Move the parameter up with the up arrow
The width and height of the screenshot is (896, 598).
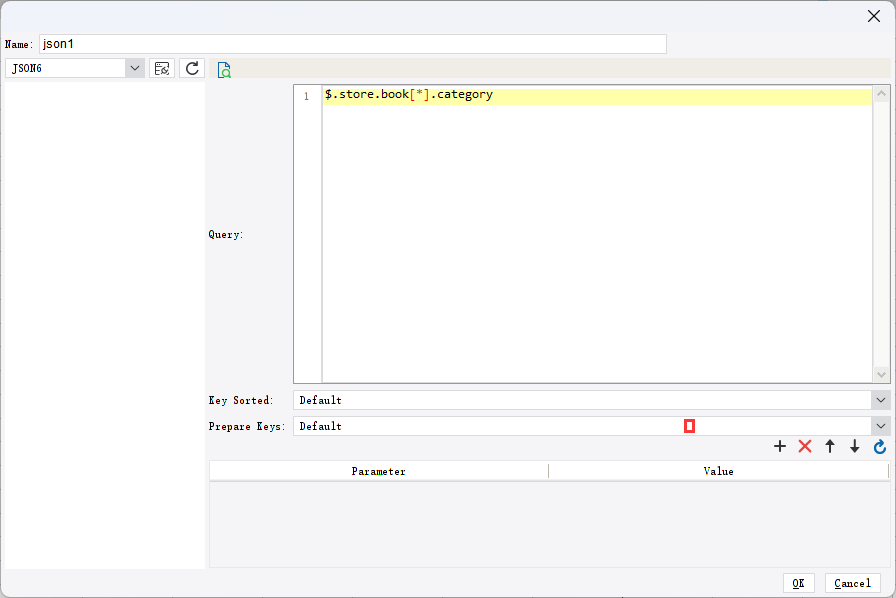pyautogui.click(x=830, y=447)
